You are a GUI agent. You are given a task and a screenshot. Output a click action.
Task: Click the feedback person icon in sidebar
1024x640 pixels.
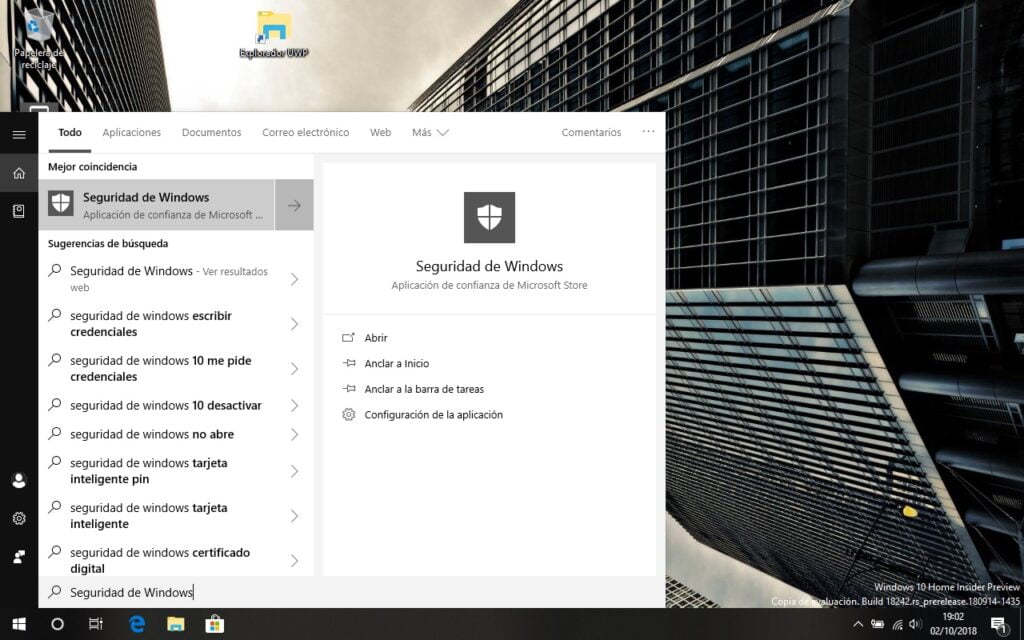(x=19, y=557)
